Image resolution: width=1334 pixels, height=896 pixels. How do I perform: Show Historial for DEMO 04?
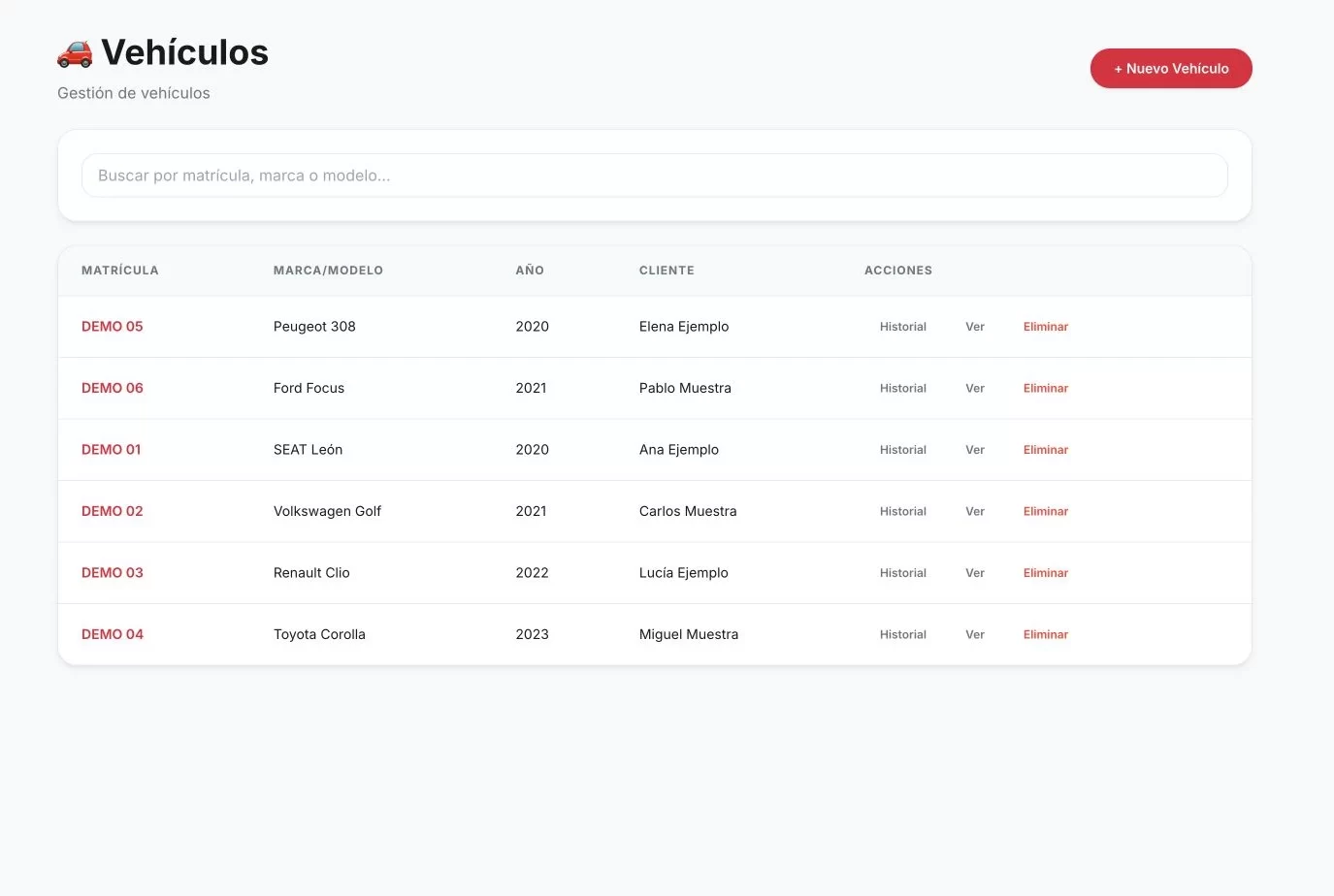[x=903, y=634]
